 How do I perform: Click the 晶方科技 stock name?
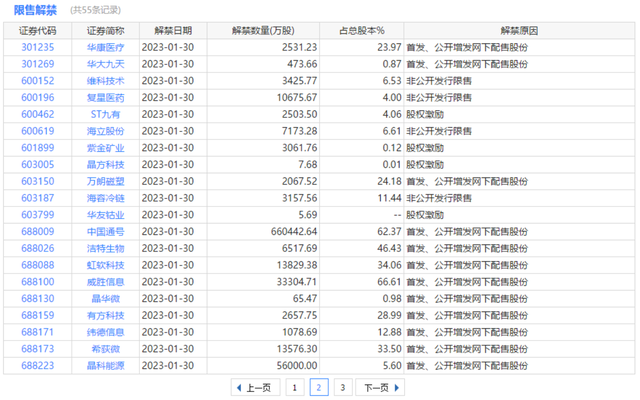tap(105, 164)
